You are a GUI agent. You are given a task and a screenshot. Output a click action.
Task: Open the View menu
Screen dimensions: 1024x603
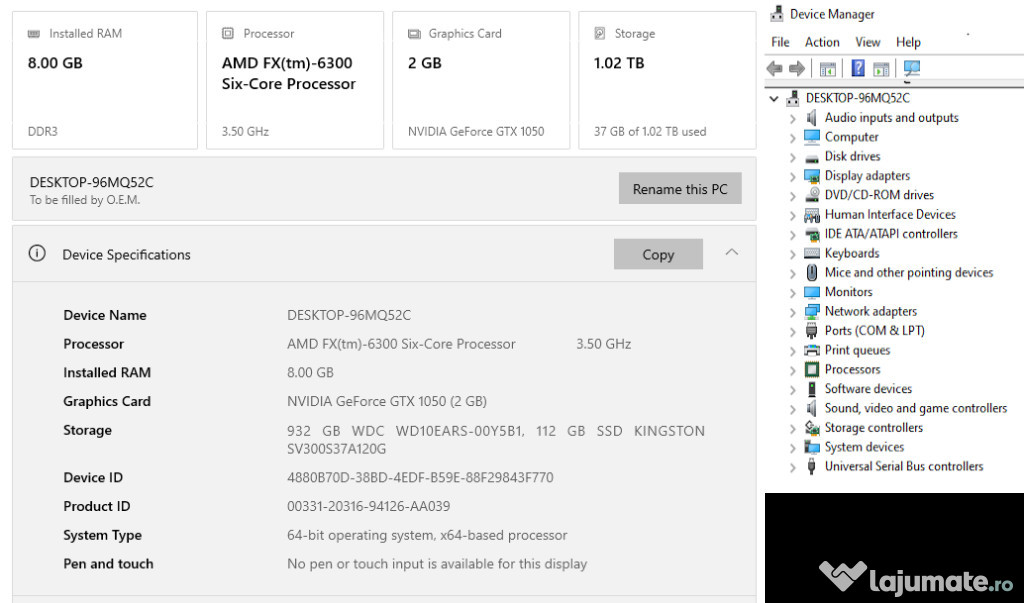click(867, 42)
